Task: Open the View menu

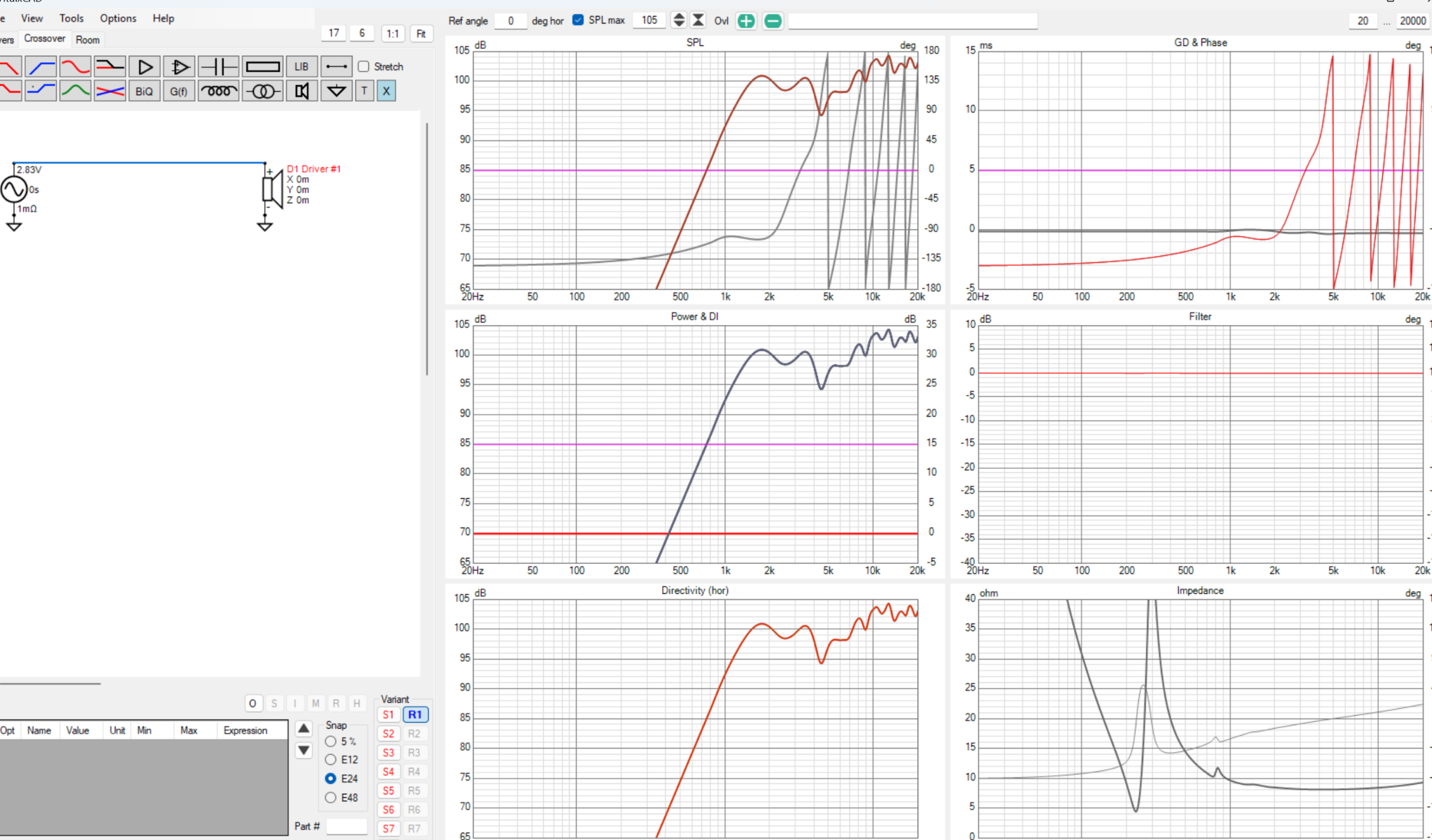Action: tap(31, 18)
